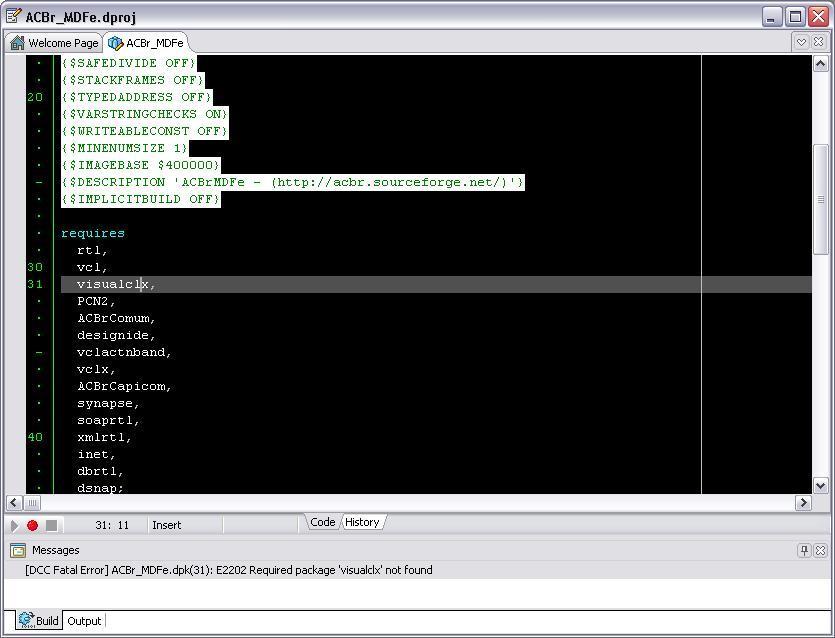Click the 'inet,' code line
This screenshot has height=638, width=835.
96,454
